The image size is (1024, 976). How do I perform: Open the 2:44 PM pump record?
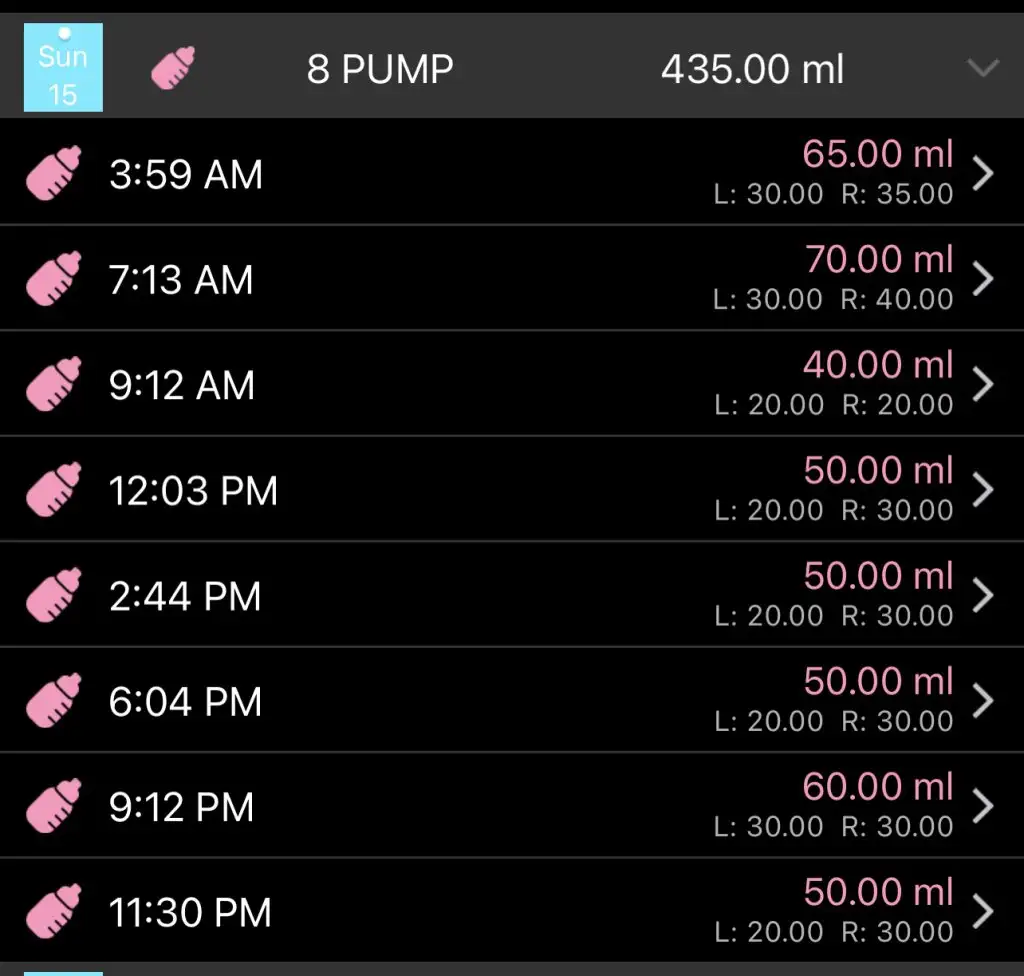[x=512, y=595]
